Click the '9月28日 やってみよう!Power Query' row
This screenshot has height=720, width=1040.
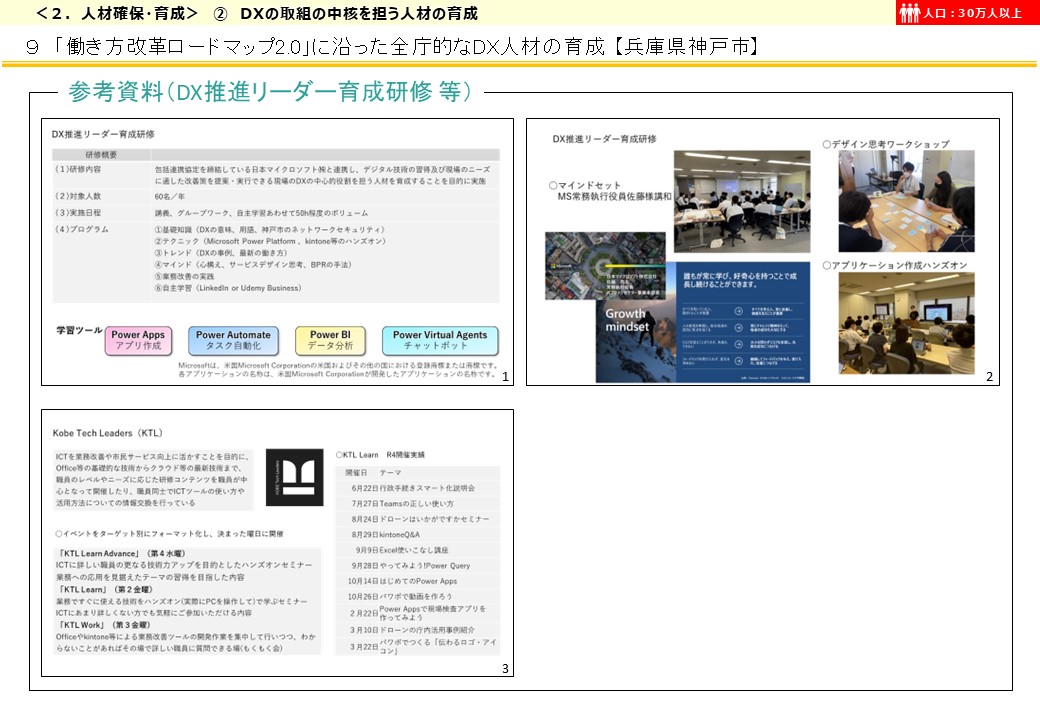[x=418, y=566]
